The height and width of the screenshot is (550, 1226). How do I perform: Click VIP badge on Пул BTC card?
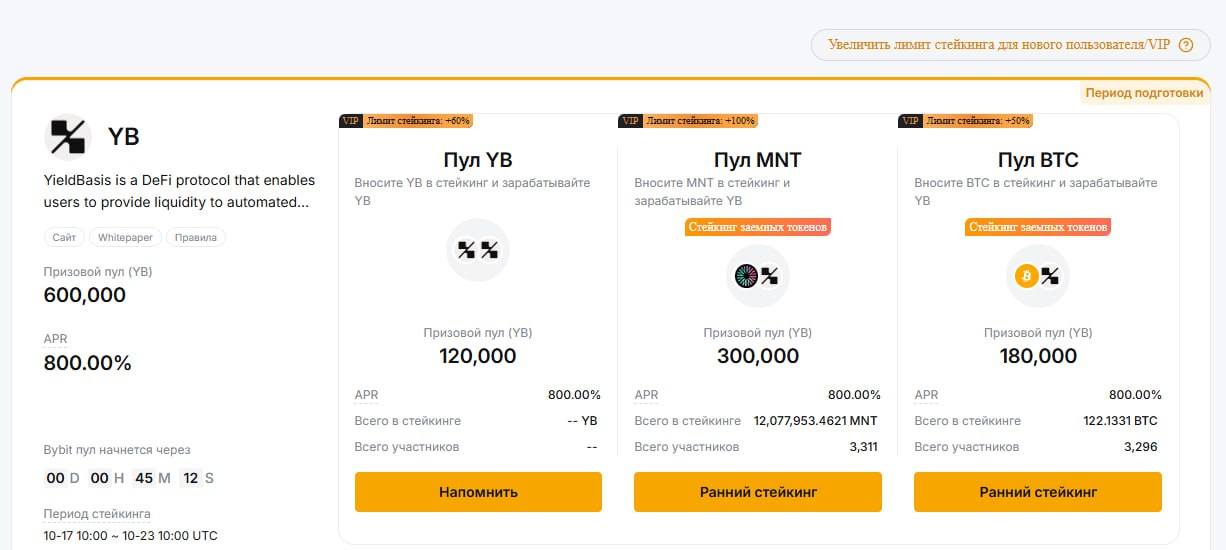pyautogui.click(x=911, y=121)
